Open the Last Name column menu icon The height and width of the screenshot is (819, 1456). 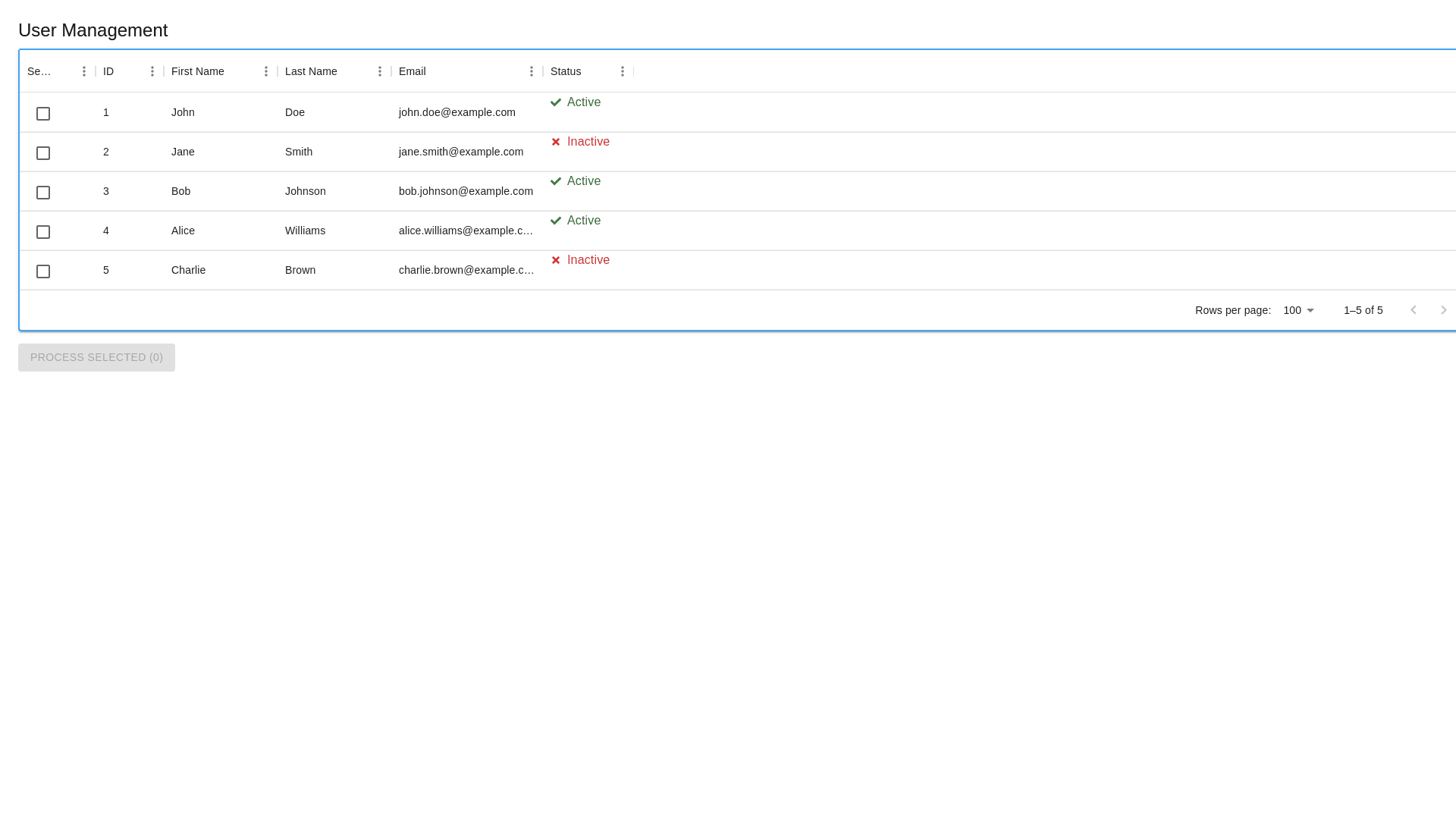[x=380, y=71]
